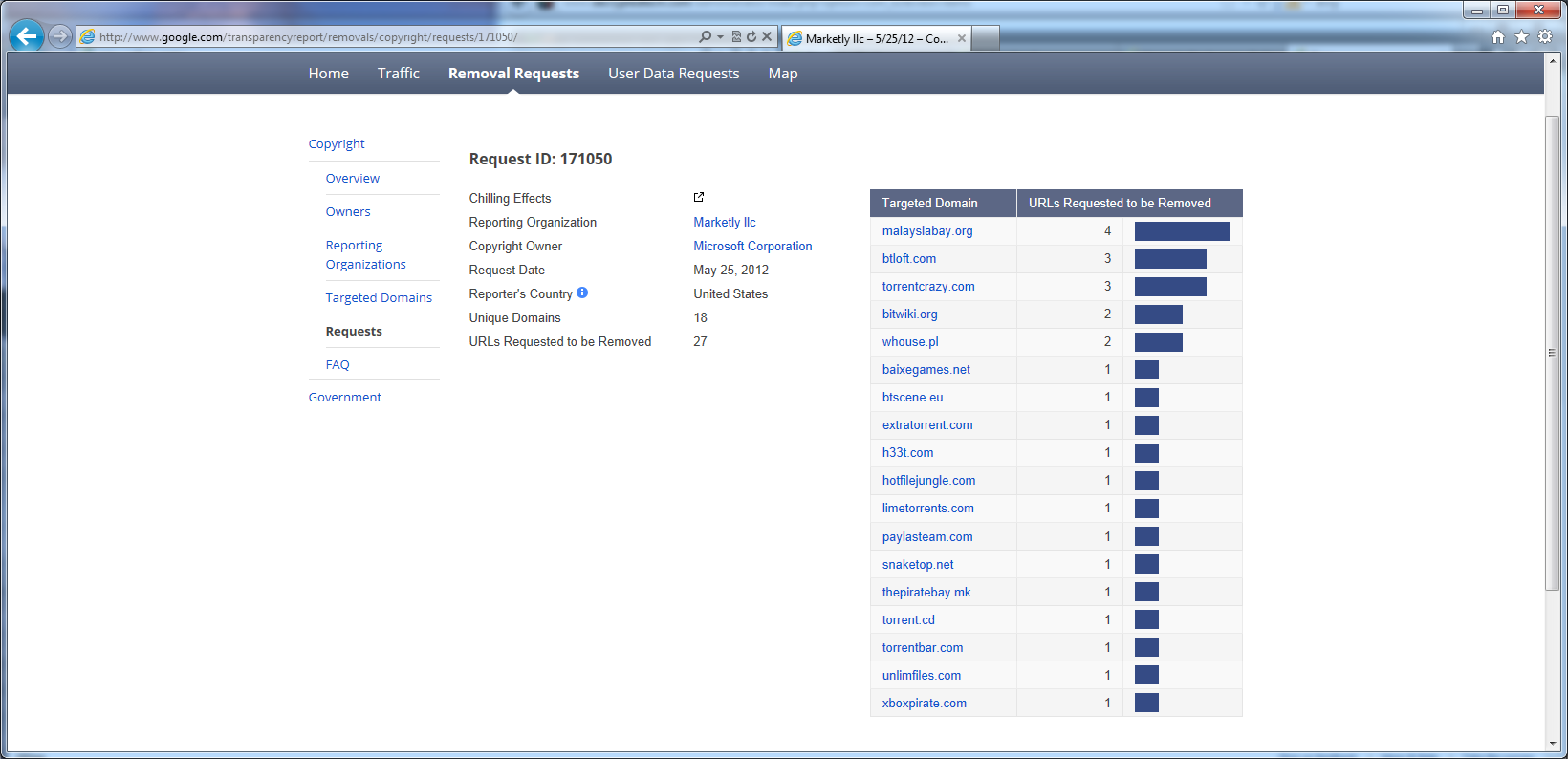Open the h33t.com domain link
The height and width of the screenshot is (759, 1568).
point(908,452)
